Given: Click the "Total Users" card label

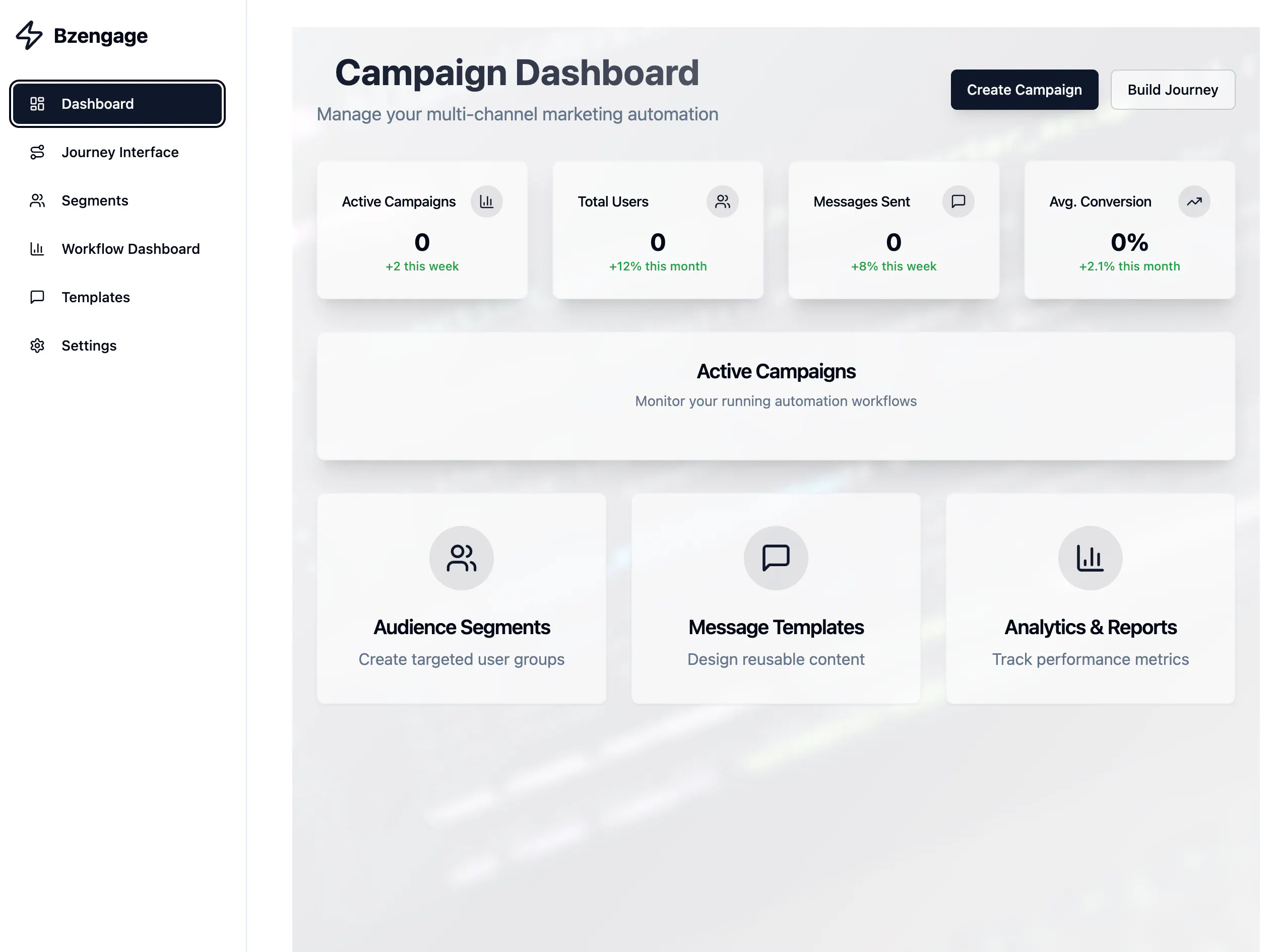Looking at the screenshot, I should [x=613, y=201].
